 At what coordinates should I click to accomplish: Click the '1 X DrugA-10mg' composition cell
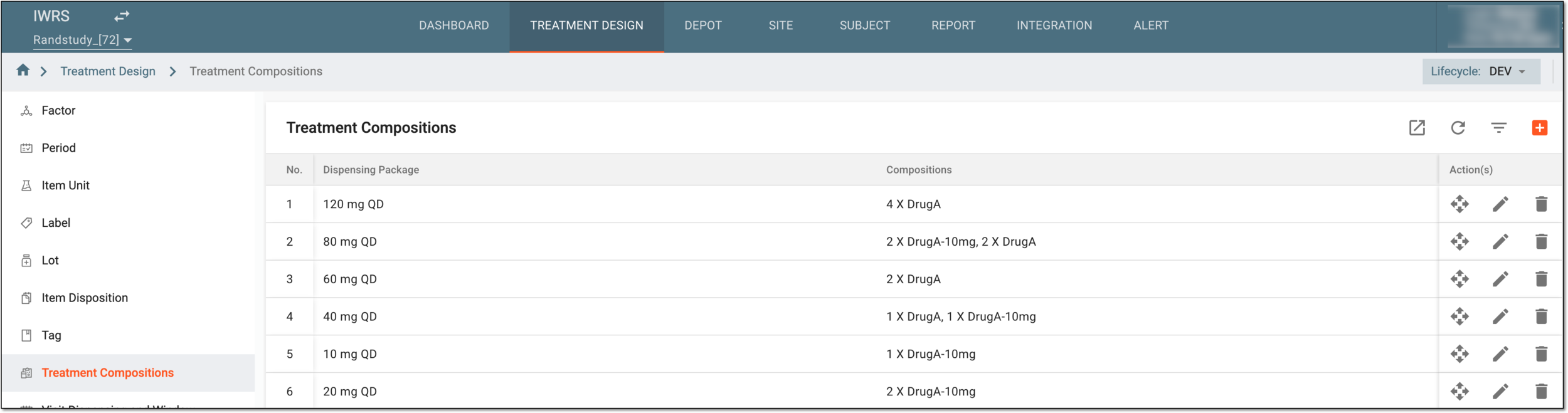[x=930, y=354]
